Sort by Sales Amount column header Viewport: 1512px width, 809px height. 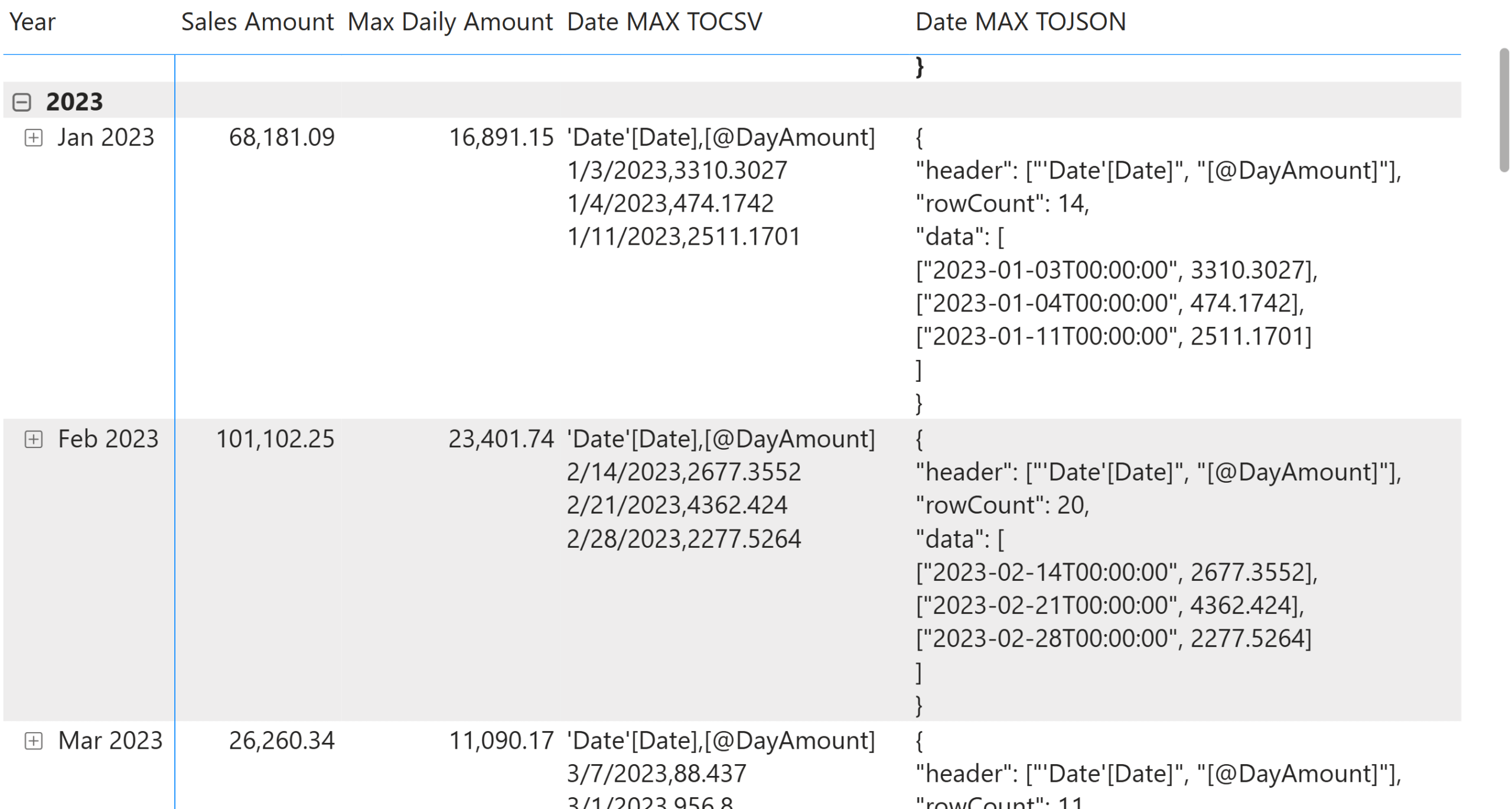(x=258, y=22)
